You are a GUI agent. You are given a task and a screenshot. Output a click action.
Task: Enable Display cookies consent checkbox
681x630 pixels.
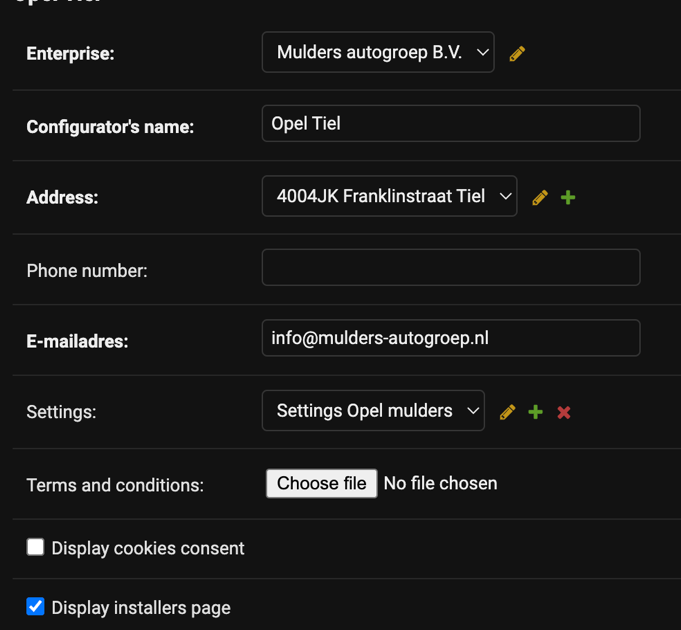click(35, 547)
